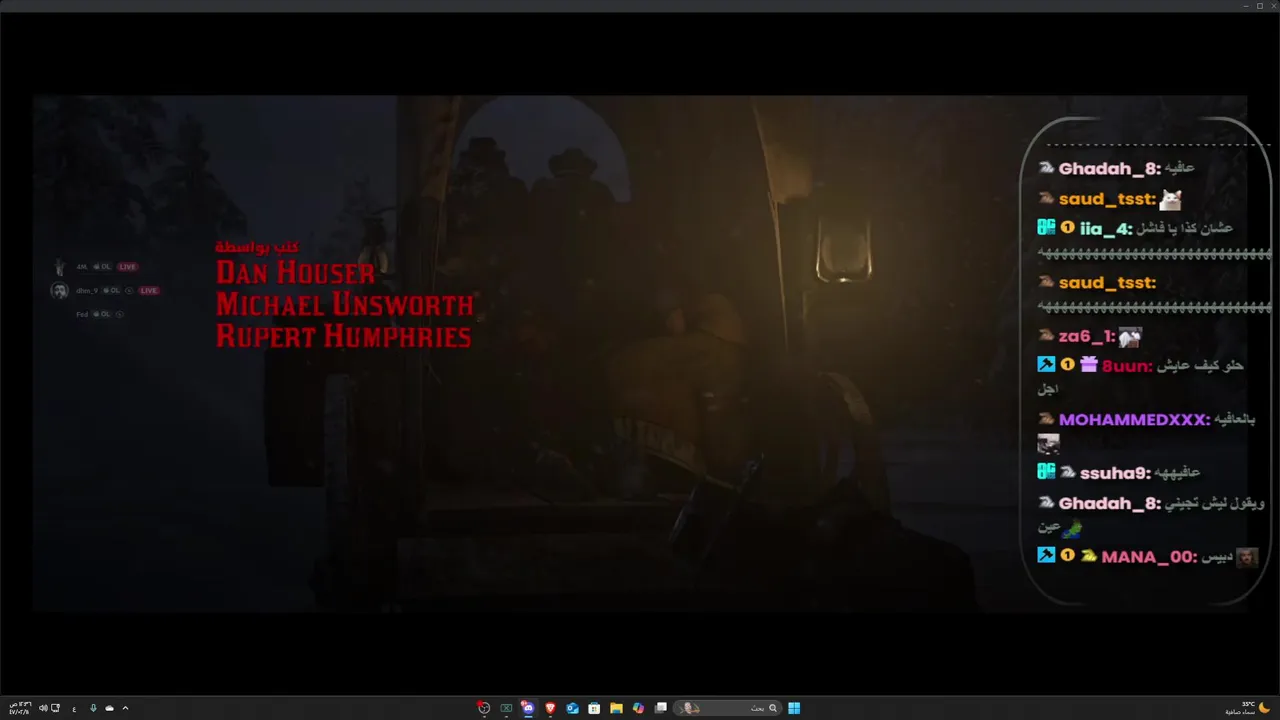Click the Rupert Humphries credit text
1280x720 pixels.
pos(343,336)
